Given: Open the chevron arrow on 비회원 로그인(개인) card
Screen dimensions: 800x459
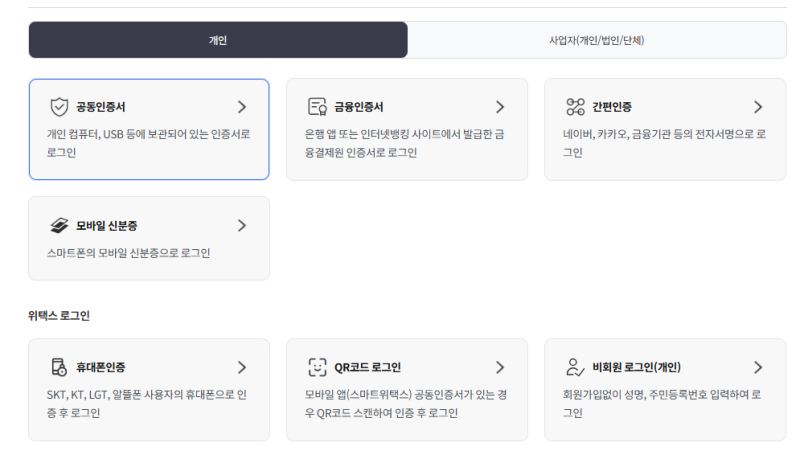Looking at the screenshot, I should [758, 367].
